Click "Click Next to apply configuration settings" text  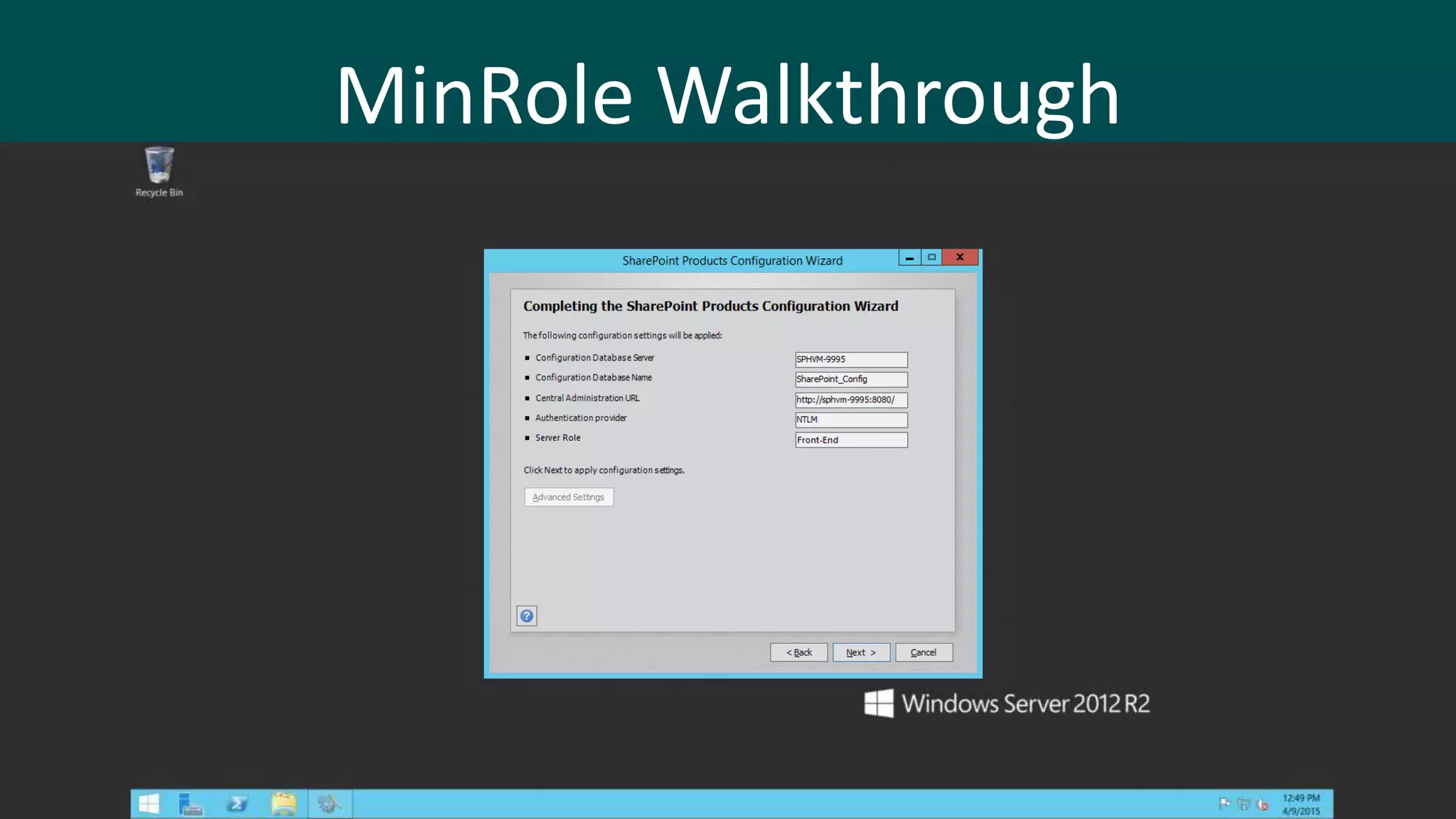click(604, 470)
